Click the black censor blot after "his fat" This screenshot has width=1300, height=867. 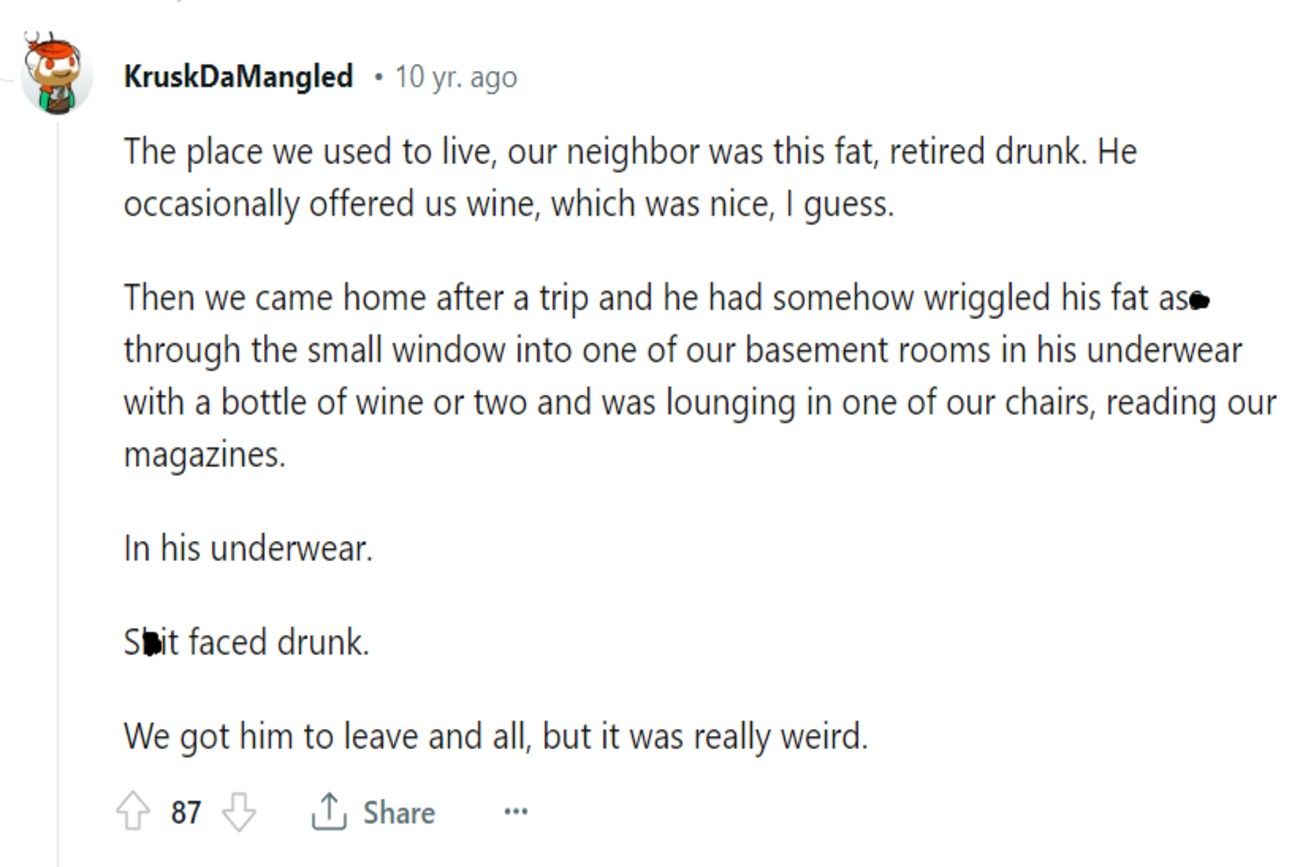1199,300
